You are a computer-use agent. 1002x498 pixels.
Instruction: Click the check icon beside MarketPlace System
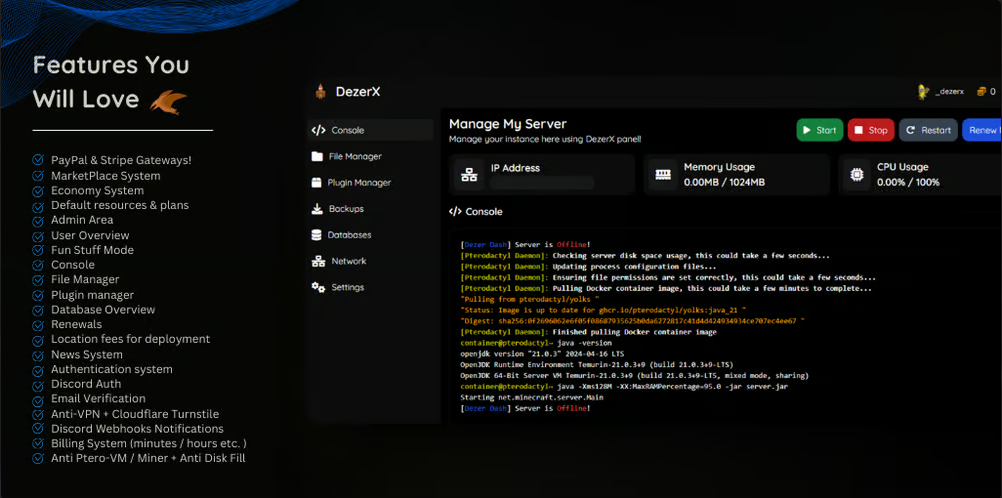click(x=38, y=176)
